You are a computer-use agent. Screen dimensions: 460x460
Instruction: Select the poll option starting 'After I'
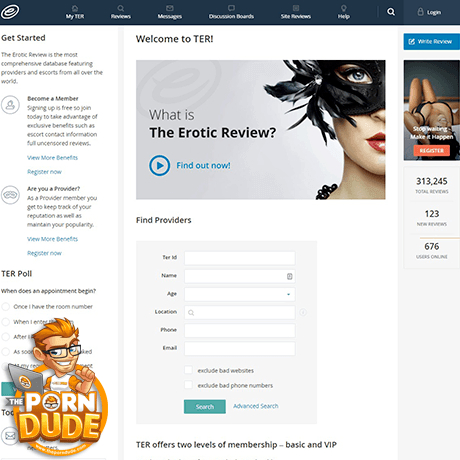click(x=6, y=337)
